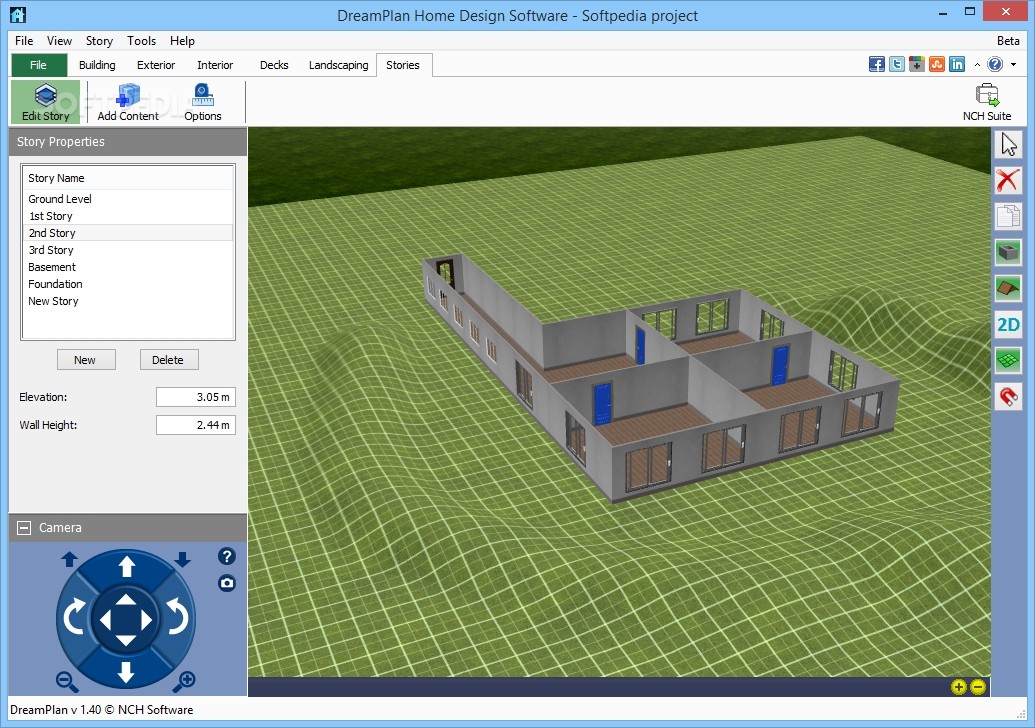1035x728 pixels.
Task: Collapse the Camera panel
Action: click(24, 527)
